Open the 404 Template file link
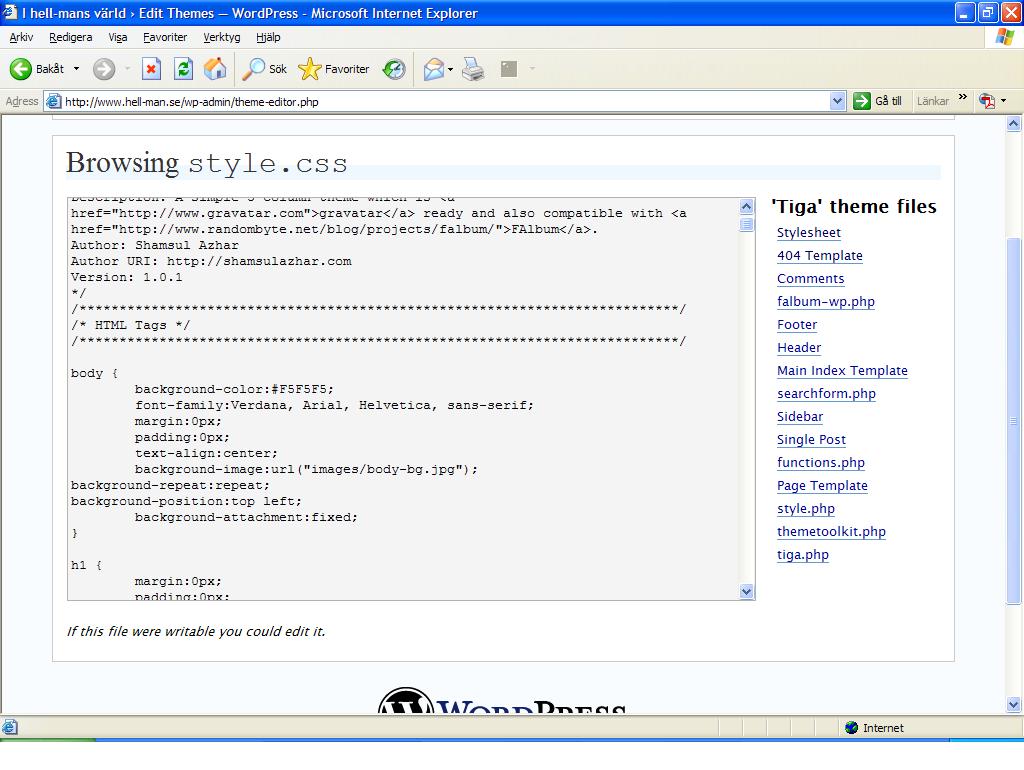 point(820,255)
